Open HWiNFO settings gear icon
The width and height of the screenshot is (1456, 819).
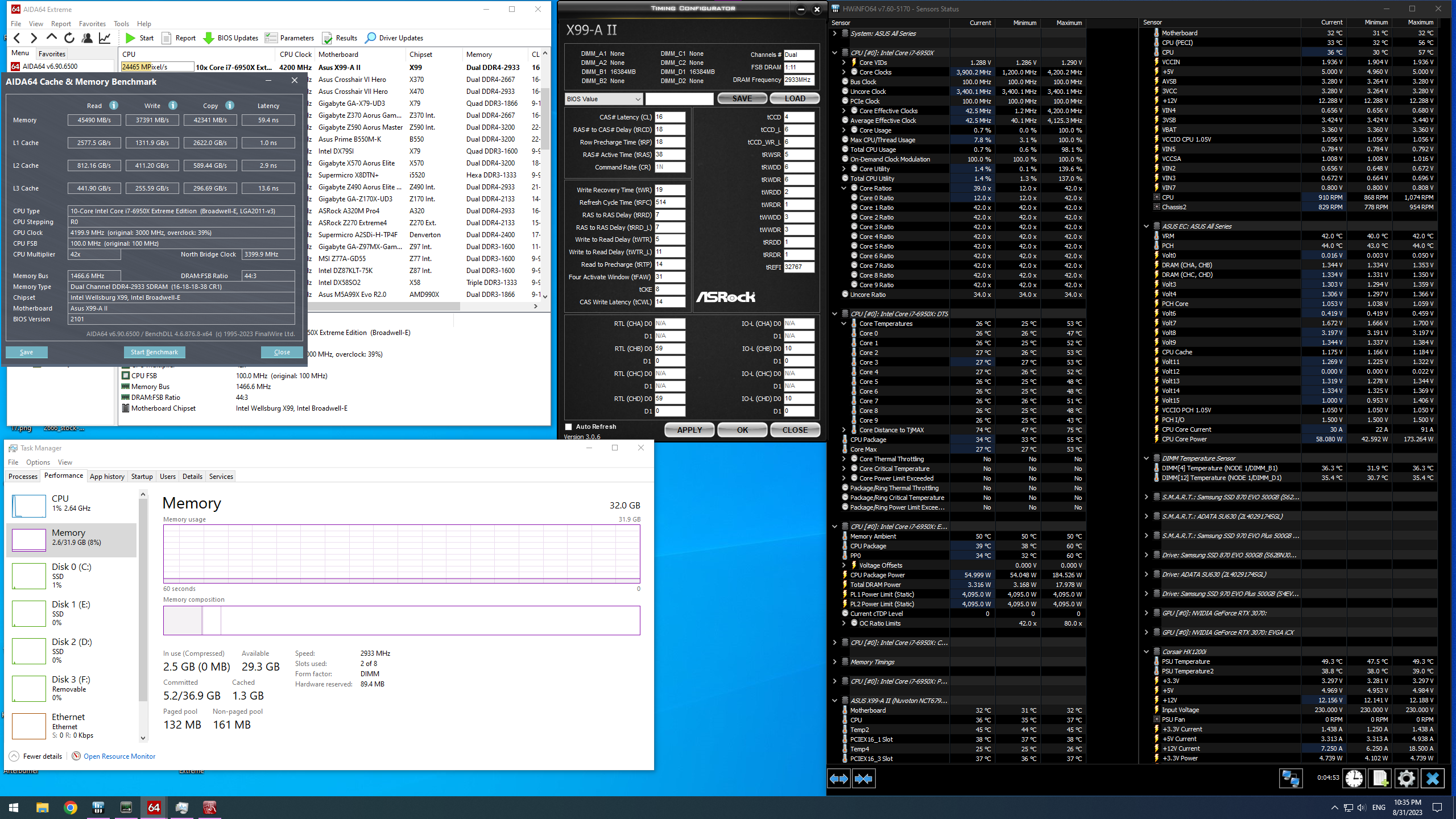[1406, 778]
